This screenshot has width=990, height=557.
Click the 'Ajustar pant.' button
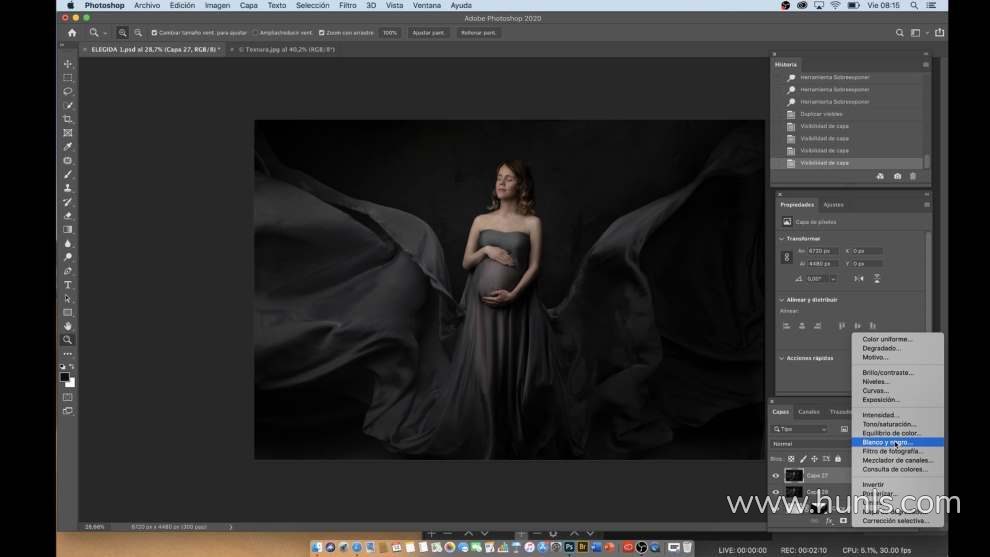[428, 33]
